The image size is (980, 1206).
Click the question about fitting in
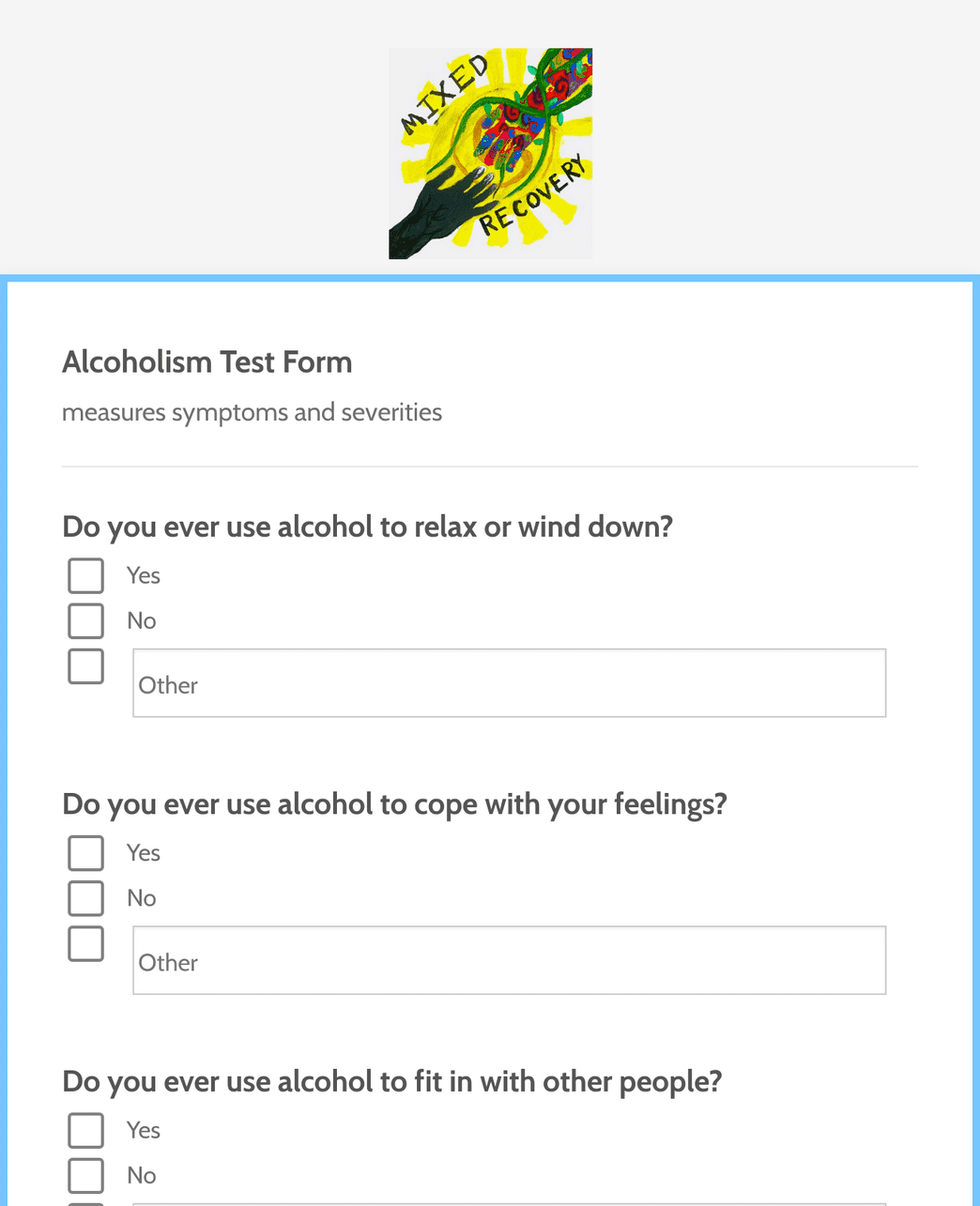392,1081
